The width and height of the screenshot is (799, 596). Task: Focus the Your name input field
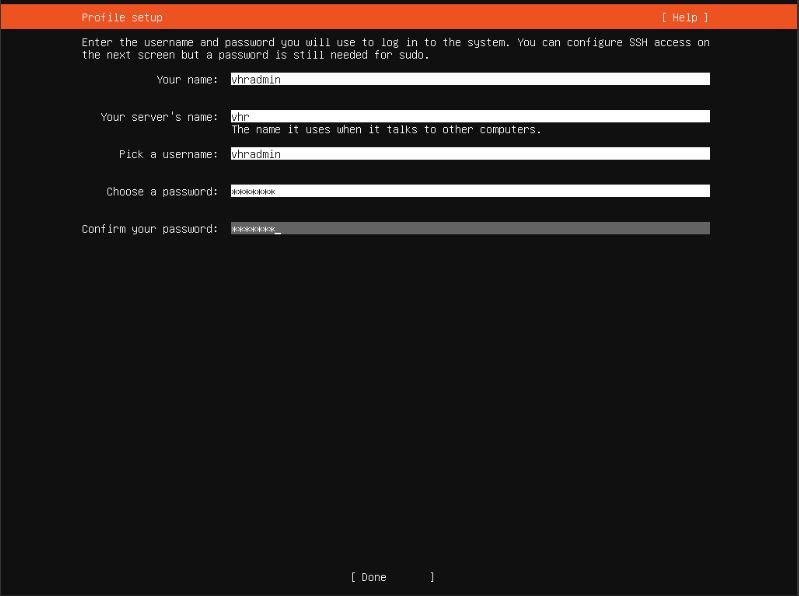[470, 79]
